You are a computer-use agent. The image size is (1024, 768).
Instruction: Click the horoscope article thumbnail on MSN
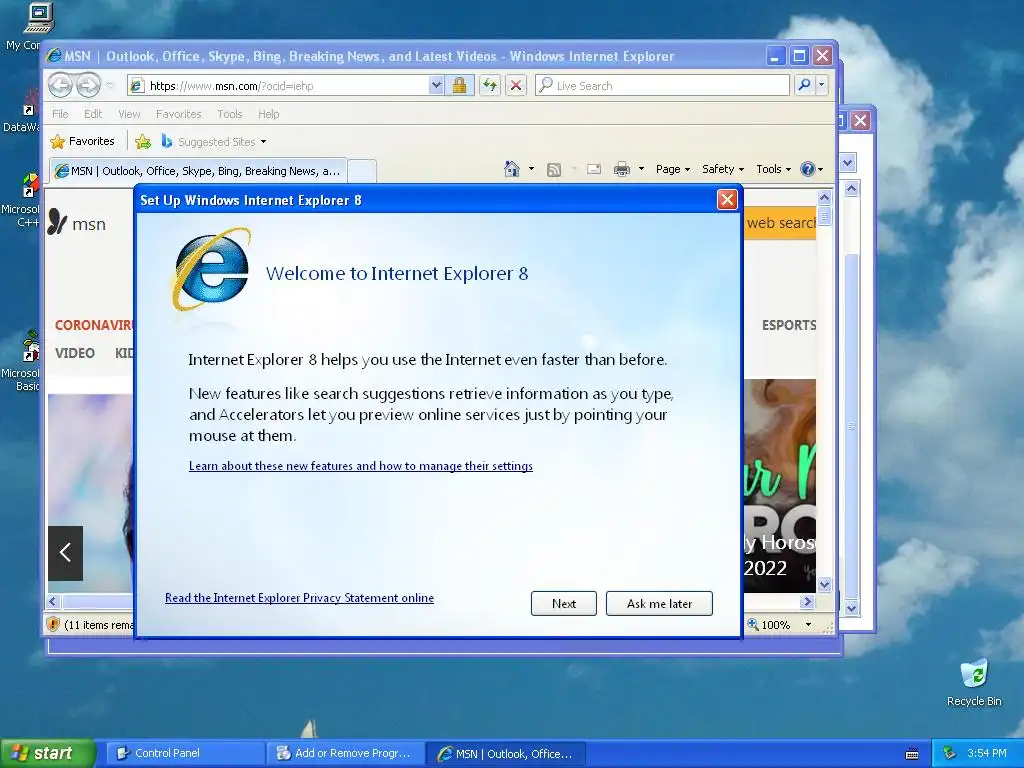point(780,486)
